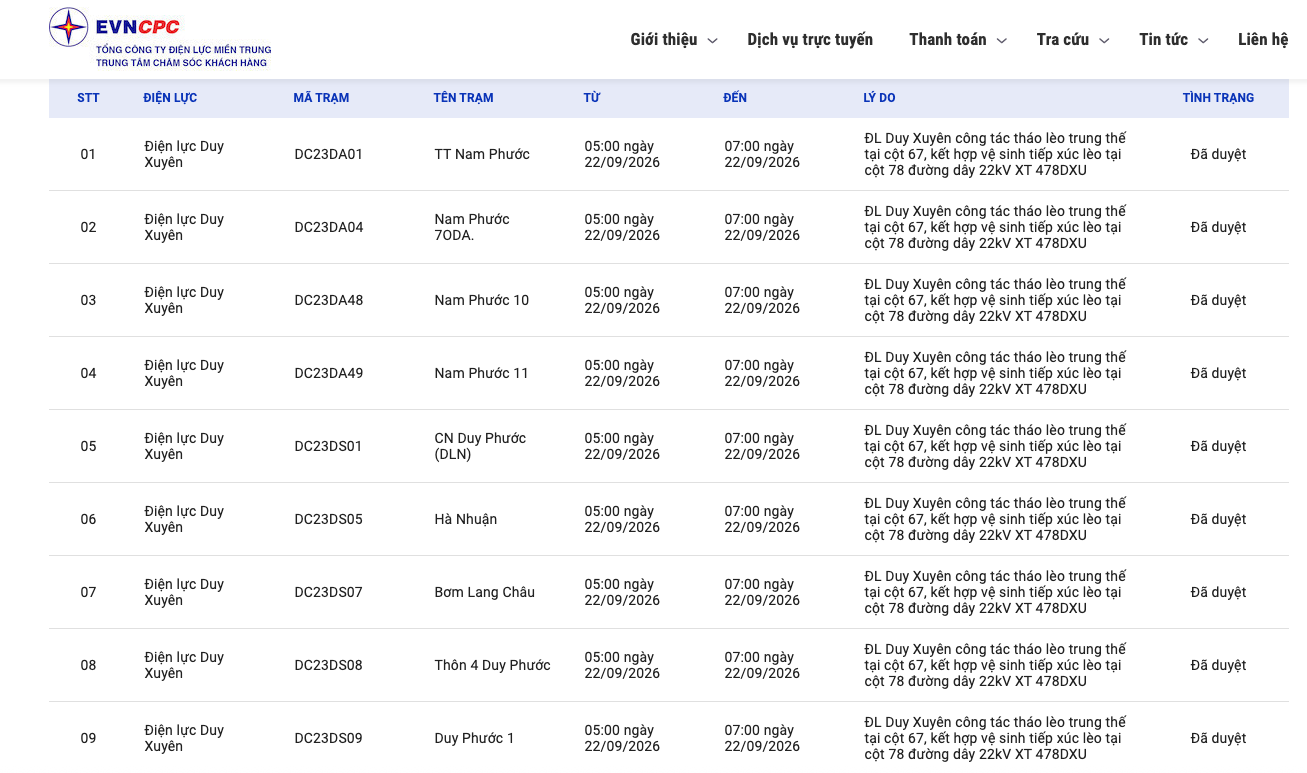Screen dimensions: 1307x773
Task: Expand the Thanh toán dropdown arrow
Action: (1001, 41)
